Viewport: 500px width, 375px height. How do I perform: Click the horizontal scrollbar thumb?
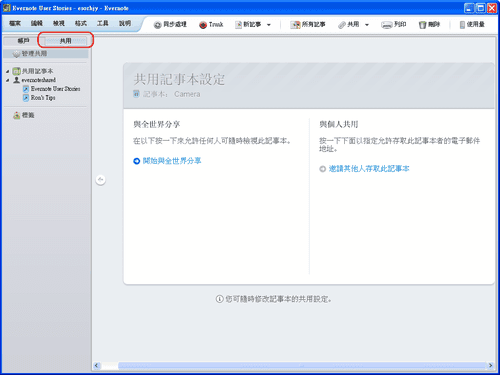(302, 366)
